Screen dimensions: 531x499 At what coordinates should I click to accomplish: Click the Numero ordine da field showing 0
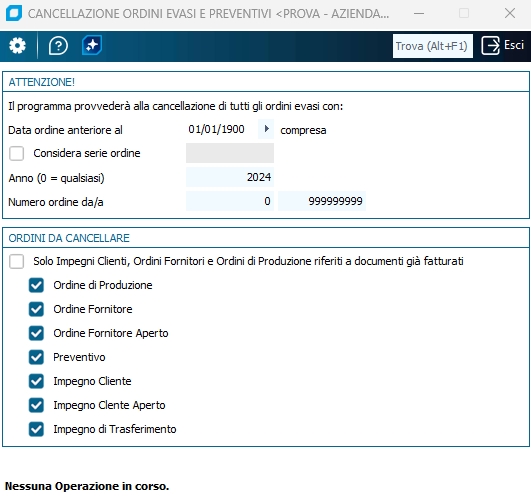[230, 201]
